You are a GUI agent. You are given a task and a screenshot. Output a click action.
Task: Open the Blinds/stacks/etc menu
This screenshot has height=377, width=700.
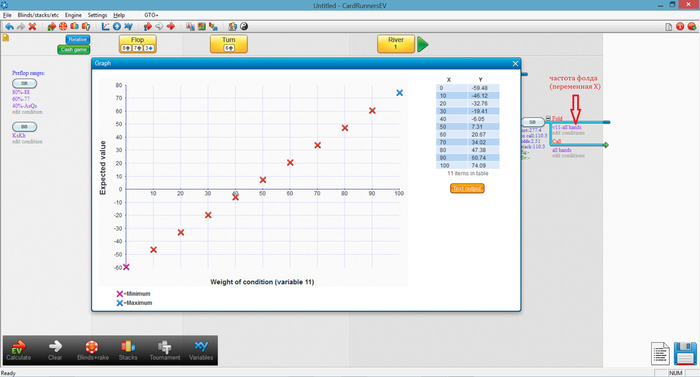click(38, 15)
